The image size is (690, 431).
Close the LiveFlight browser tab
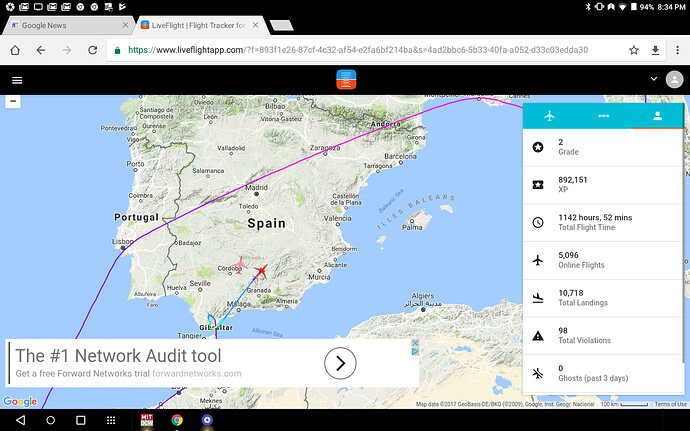(x=255, y=25)
